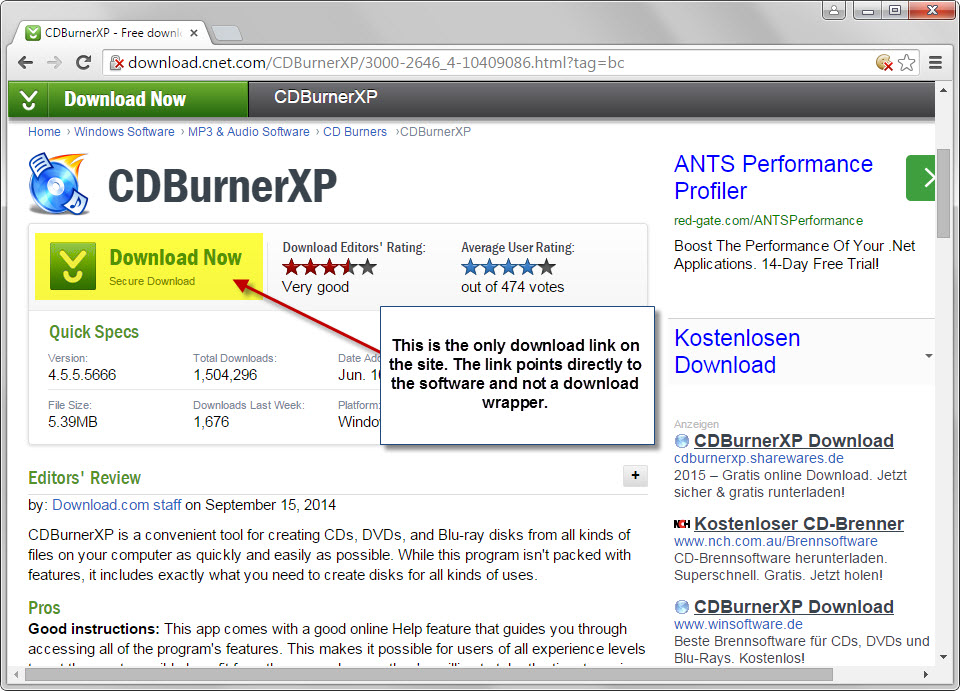960x691 pixels.
Task: Click the vertical scrollbar up arrow
Action: pyautogui.click(x=943, y=91)
